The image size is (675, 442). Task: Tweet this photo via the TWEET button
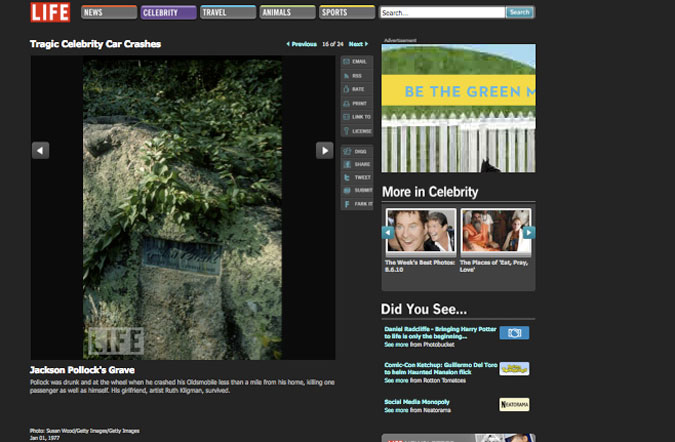click(x=357, y=177)
